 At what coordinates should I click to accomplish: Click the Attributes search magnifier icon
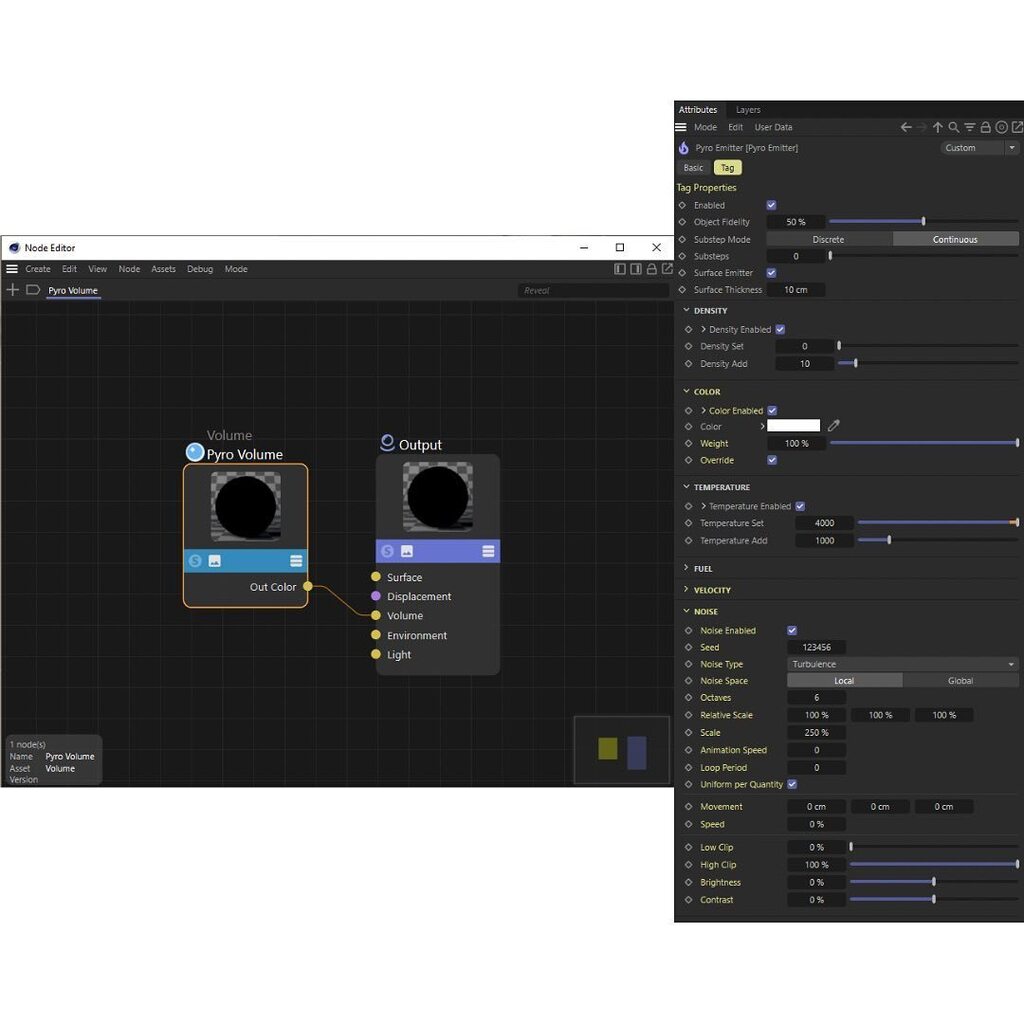(x=953, y=127)
